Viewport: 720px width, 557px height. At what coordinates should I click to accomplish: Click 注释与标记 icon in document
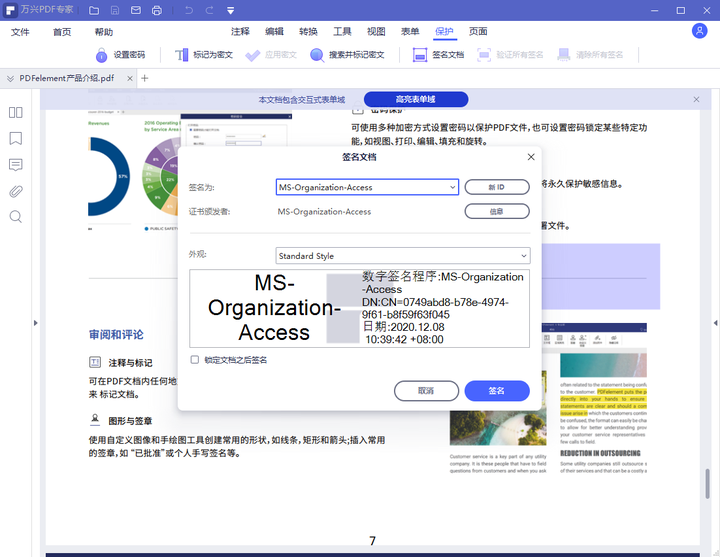[x=95, y=362]
